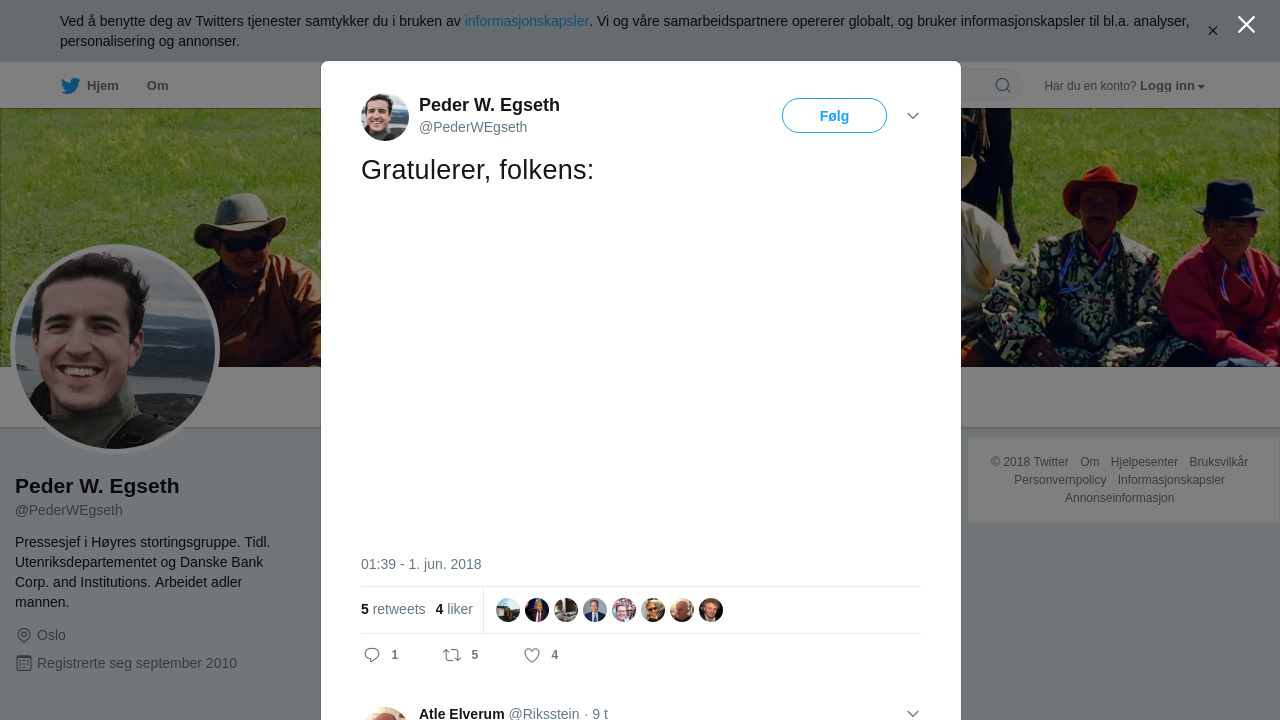View the 5 retweets list
Viewport: 1280px width, 720px height.
coord(393,609)
